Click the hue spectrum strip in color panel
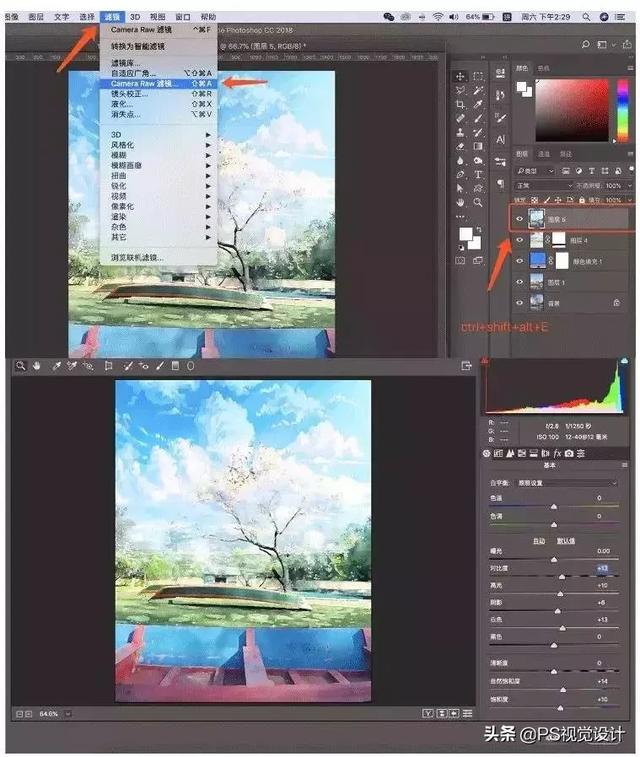Screen dimensions: 640x757 click(x=623, y=110)
